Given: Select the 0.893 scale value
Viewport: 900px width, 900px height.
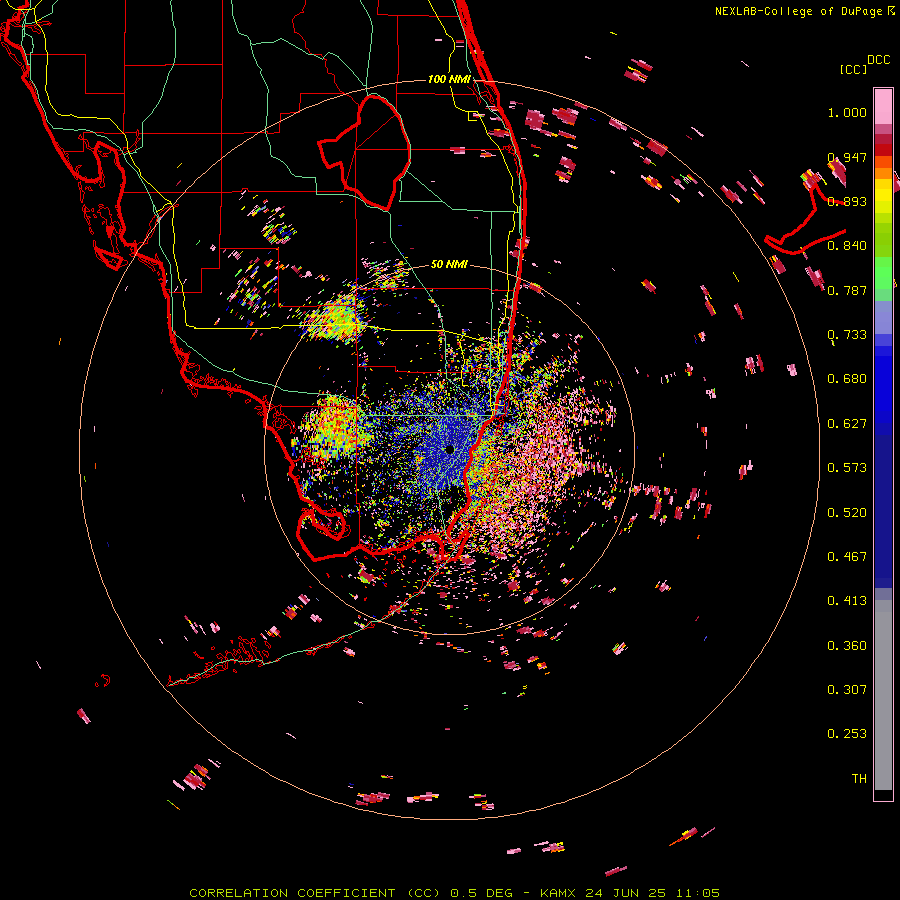Looking at the screenshot, I should (847, 201).
